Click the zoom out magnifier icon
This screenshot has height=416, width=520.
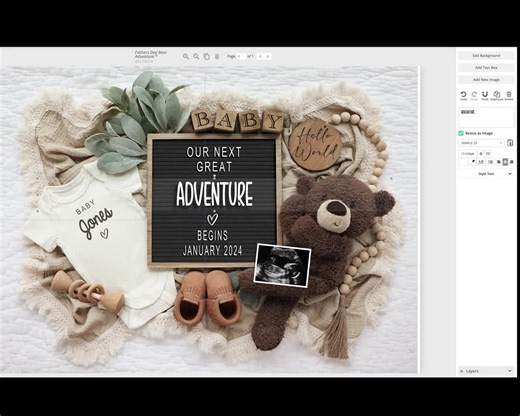(196, 57)
